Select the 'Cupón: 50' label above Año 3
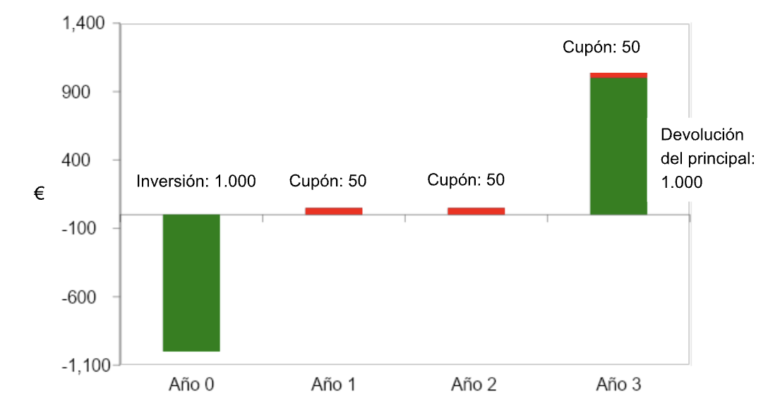Image resolution: width=768 pixels, height=411 pixels. (x=601, y=47)
